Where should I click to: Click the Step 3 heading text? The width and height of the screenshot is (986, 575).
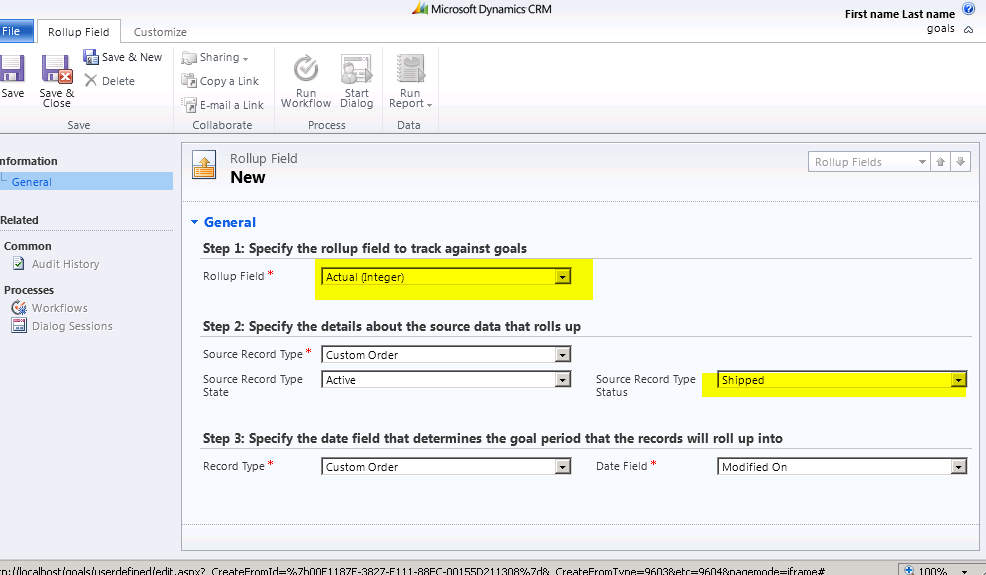pos(492,438)
